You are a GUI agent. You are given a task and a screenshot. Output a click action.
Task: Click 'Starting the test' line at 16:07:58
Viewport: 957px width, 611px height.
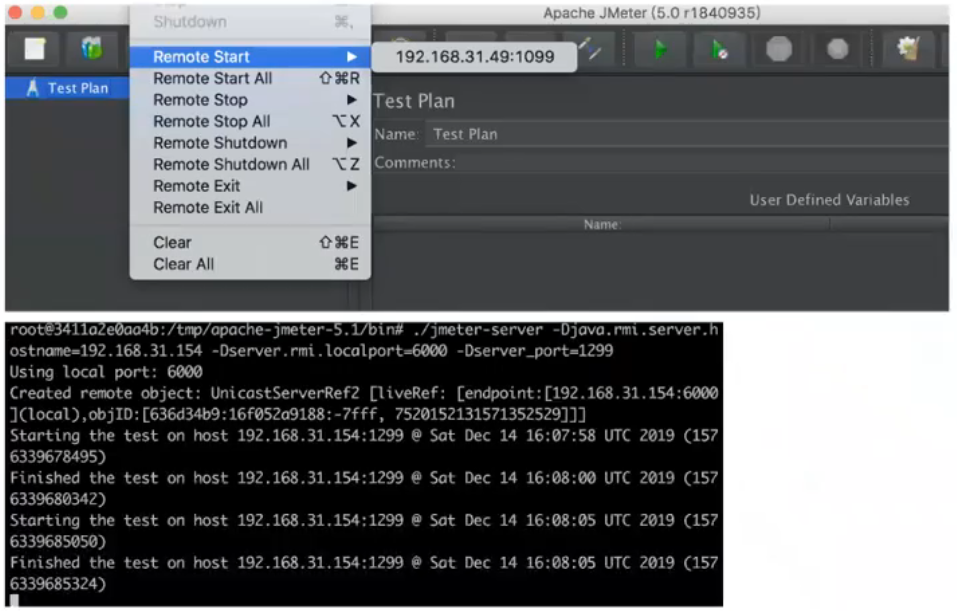coord(364,446)
